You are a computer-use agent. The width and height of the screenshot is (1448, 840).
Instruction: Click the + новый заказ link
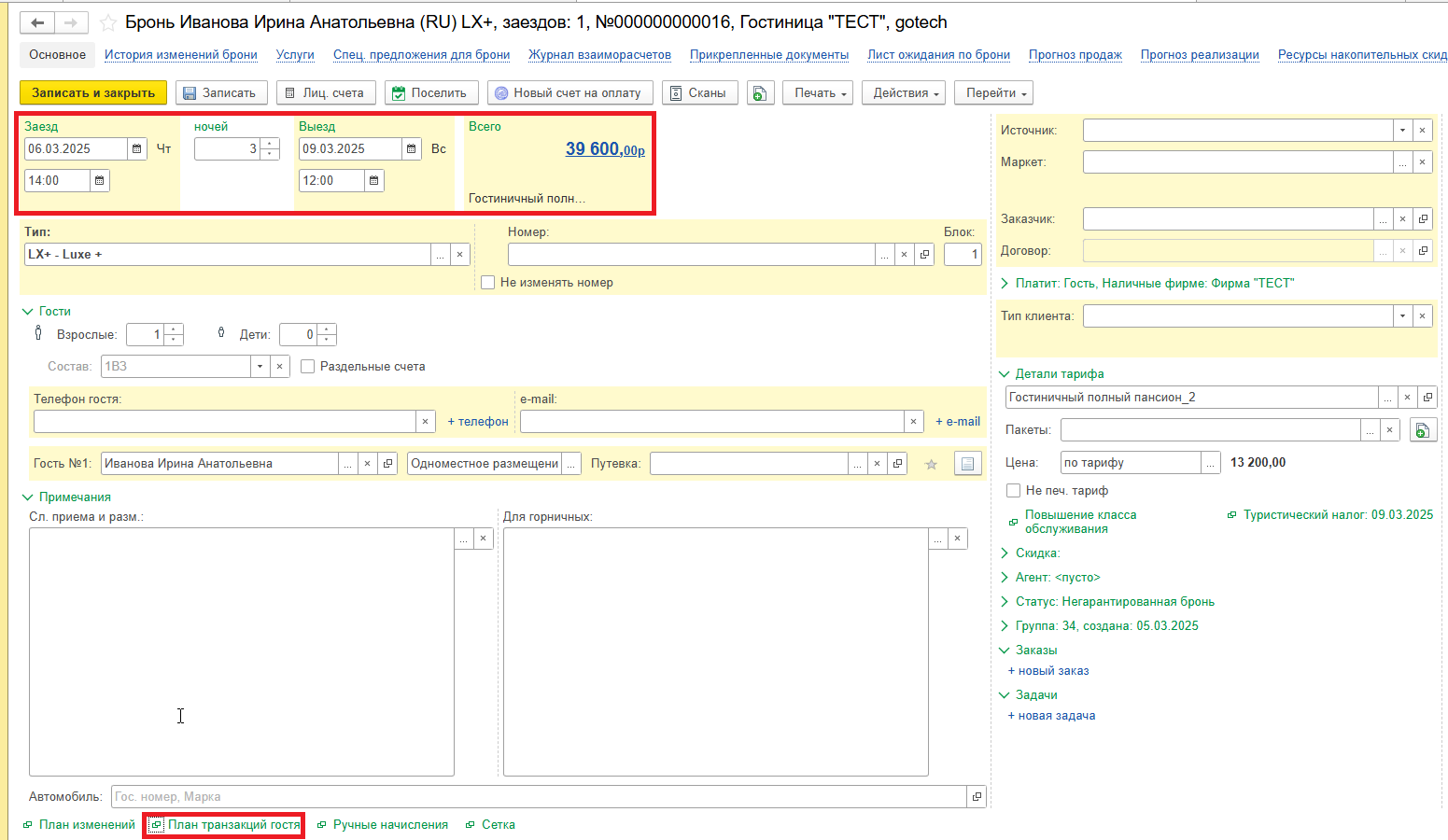click(x=1048, y=670)
